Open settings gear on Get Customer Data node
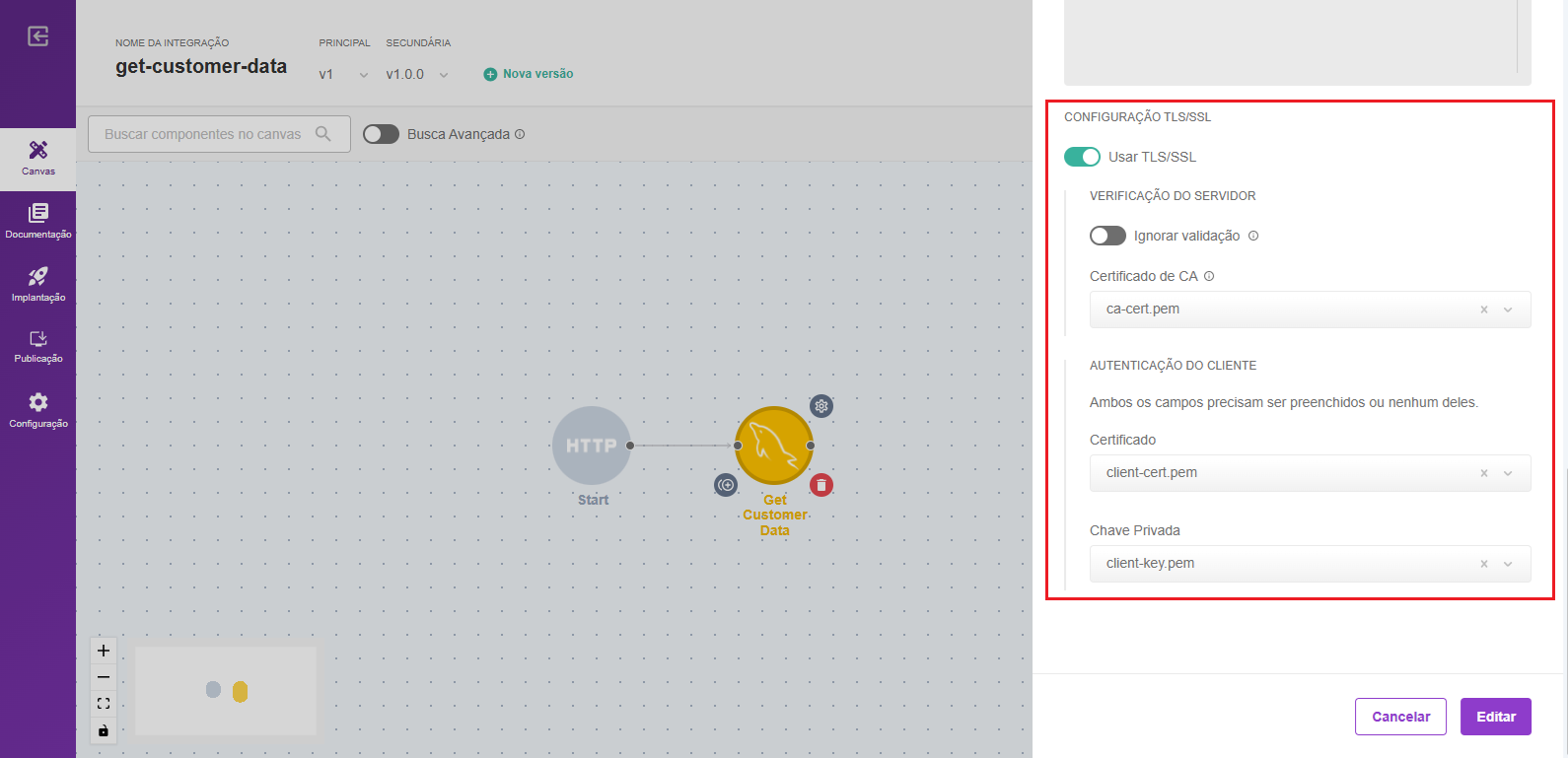 click(821, 406)
